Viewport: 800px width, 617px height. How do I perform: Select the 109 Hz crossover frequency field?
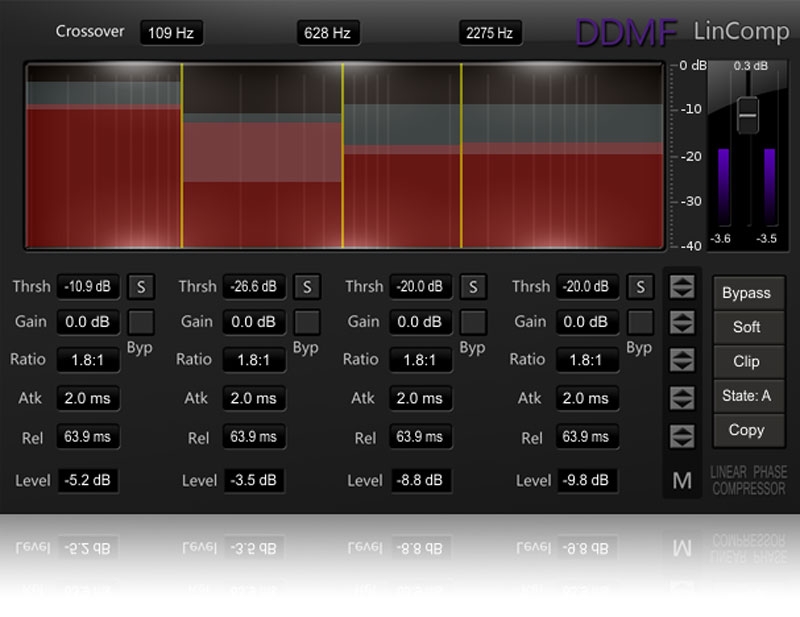point(171,33)
